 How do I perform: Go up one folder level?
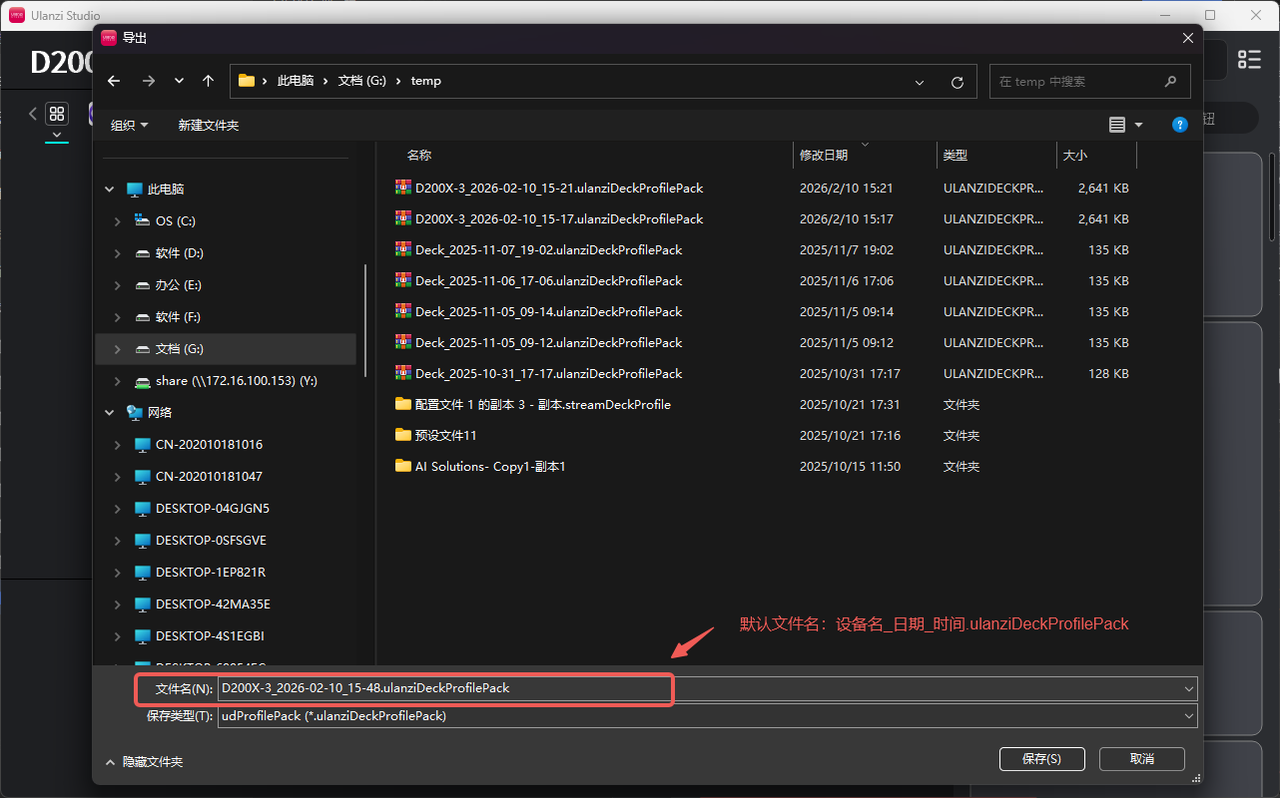coord(208,81)
